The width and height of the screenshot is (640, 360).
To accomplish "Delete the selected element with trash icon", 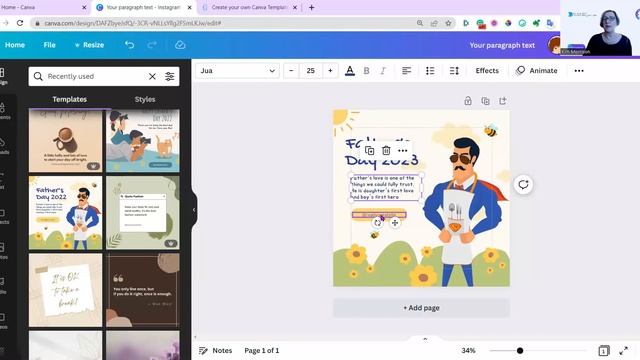I will (386, 151).
